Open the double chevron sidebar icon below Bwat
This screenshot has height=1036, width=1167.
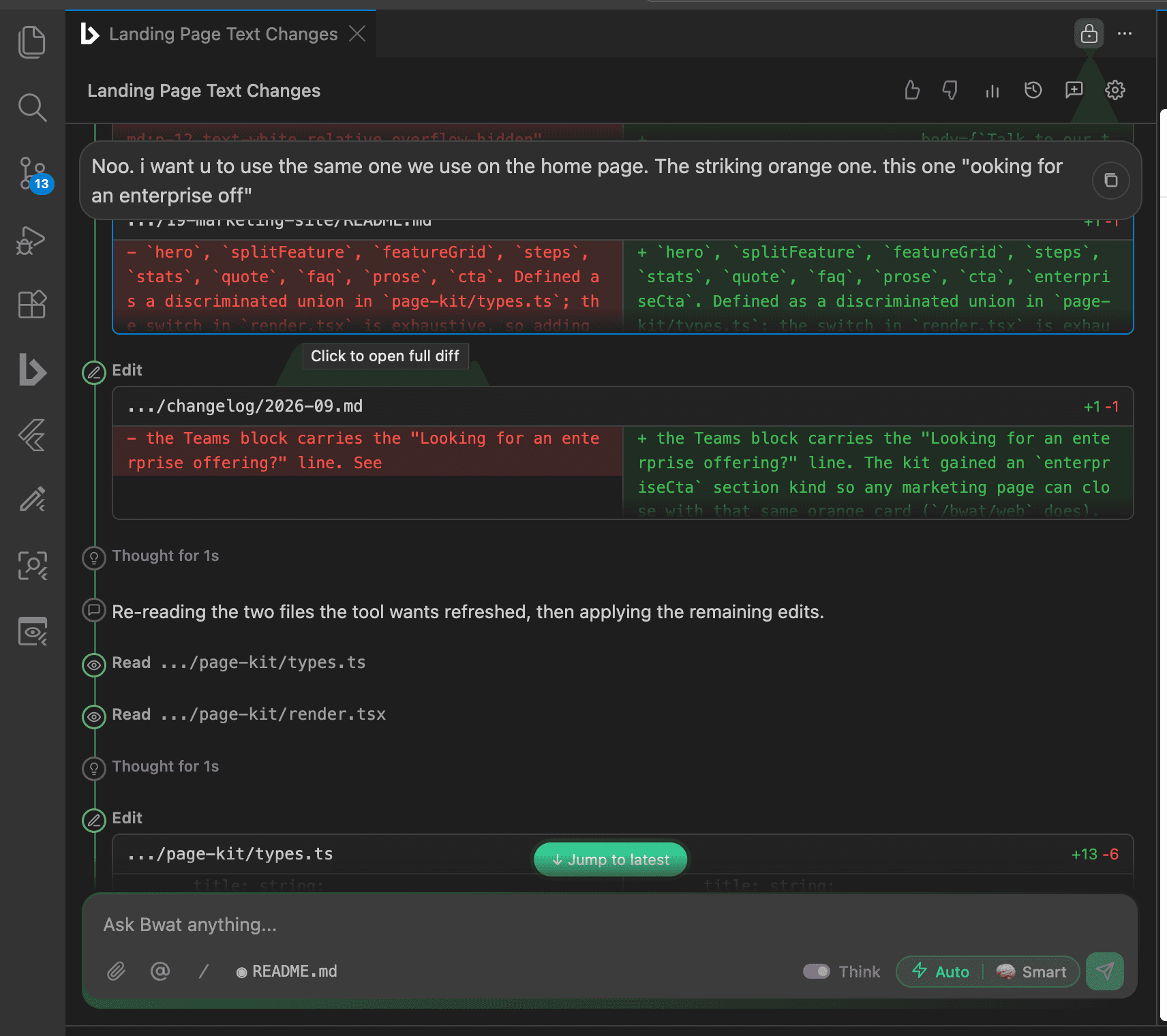coord(32,435)
